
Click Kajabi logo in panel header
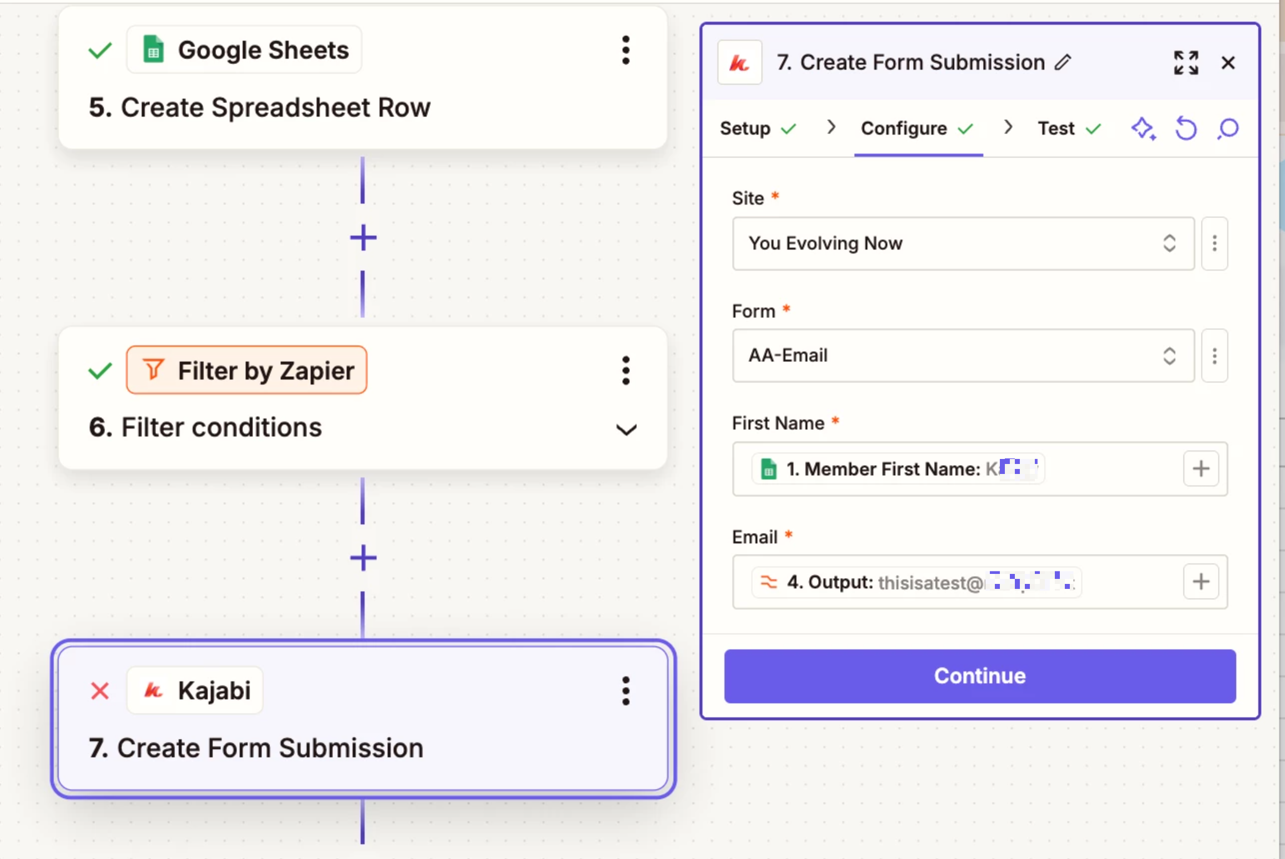pyautogui.click(x=740, y=63)
